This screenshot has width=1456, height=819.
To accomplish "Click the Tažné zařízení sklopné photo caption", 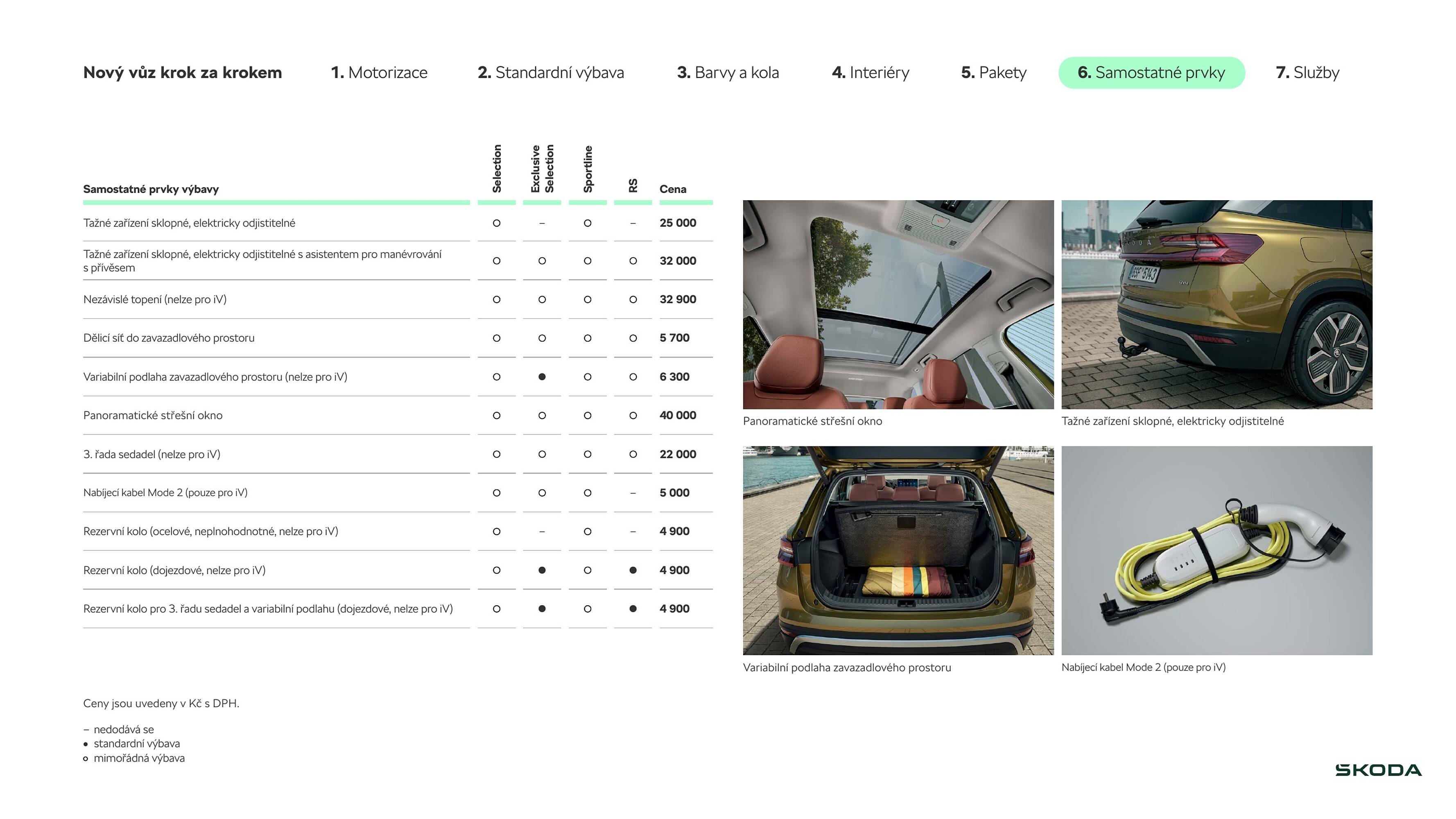I will (x=1172, y=421).
